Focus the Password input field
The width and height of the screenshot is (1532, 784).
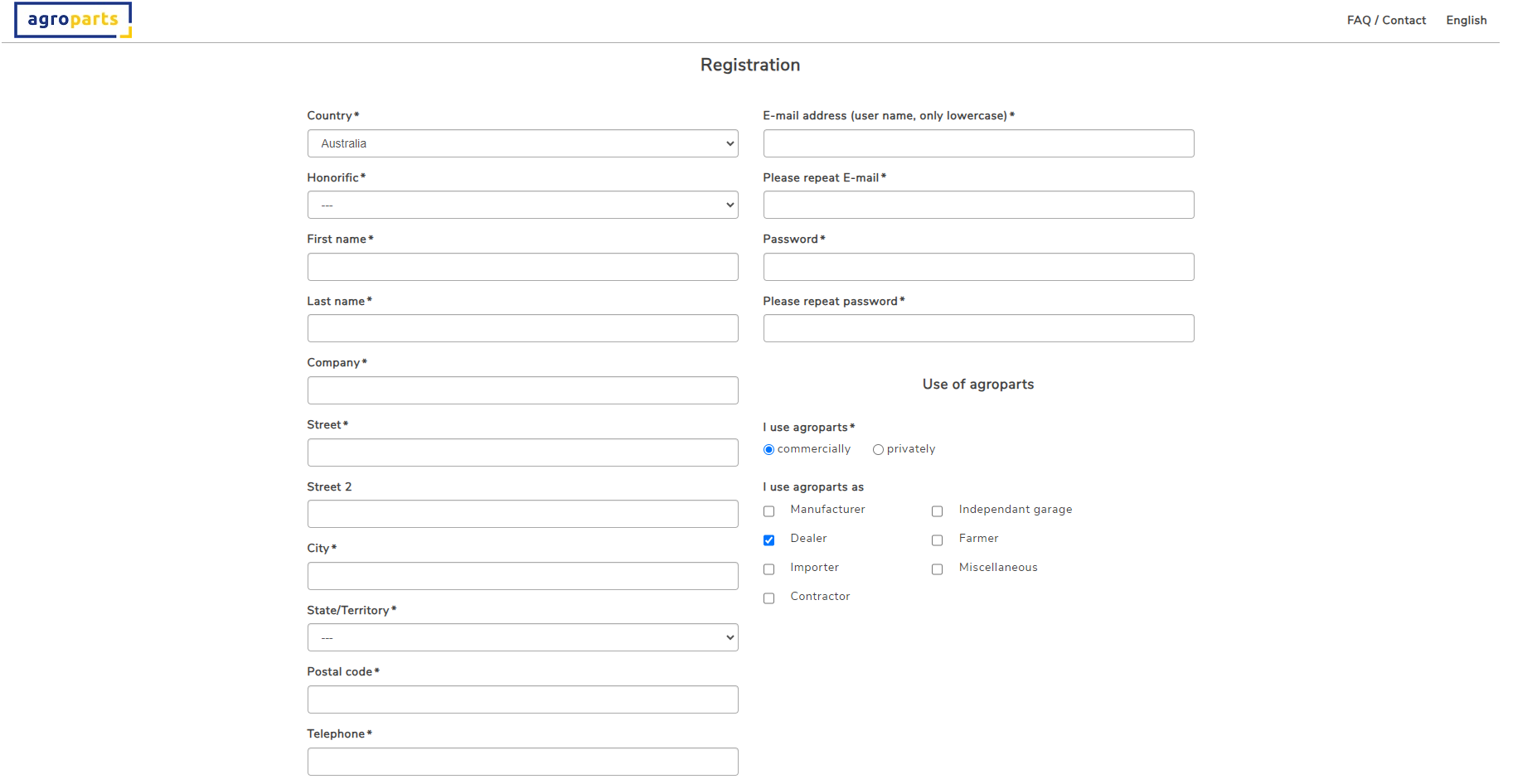click(x=978, y=267)
